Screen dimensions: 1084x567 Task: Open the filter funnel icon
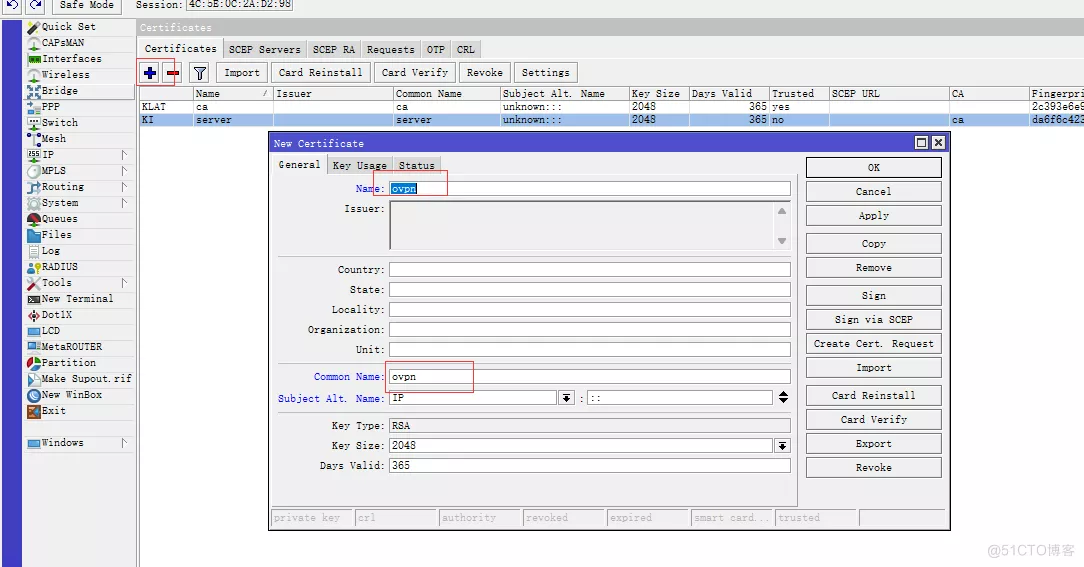click(x=200, y=72)
